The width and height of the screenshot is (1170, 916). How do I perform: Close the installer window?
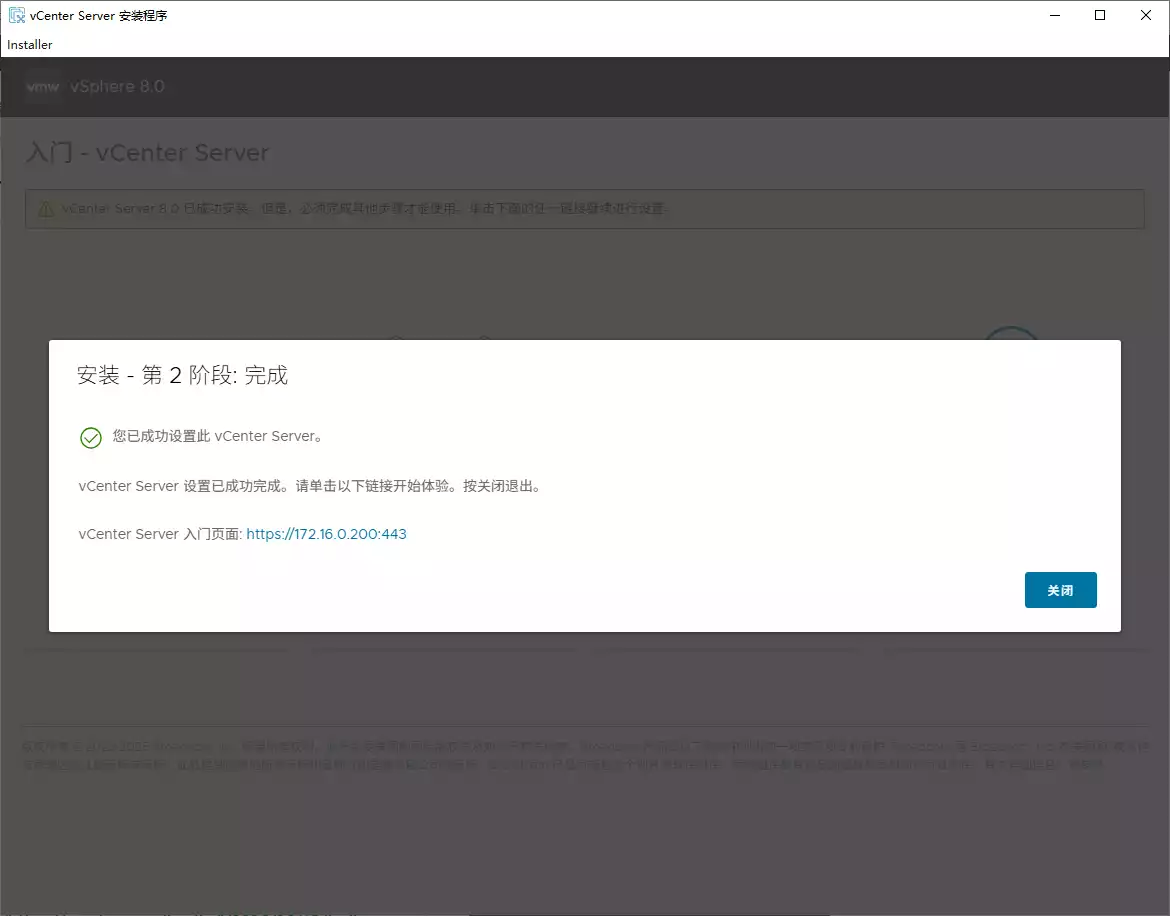[1146, 15]
